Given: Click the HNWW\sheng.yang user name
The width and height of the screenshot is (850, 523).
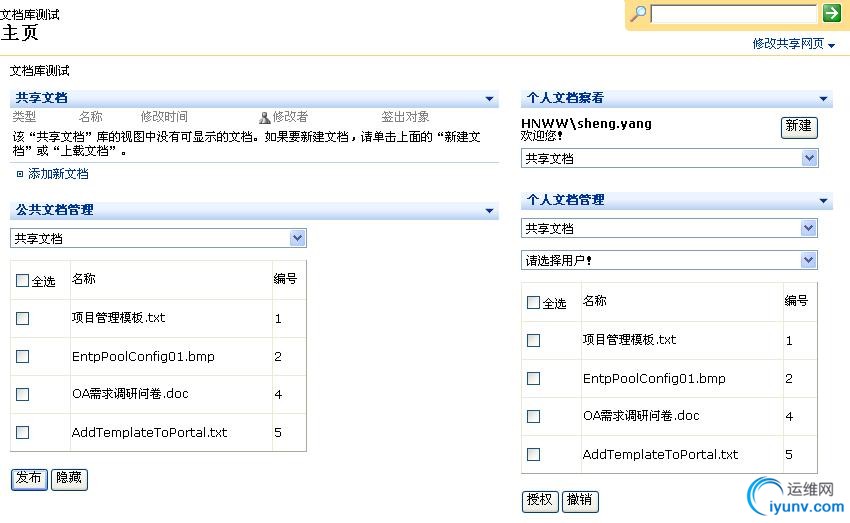Looking at the screenshot, I should pyautogui.click(x=586, y=124).
